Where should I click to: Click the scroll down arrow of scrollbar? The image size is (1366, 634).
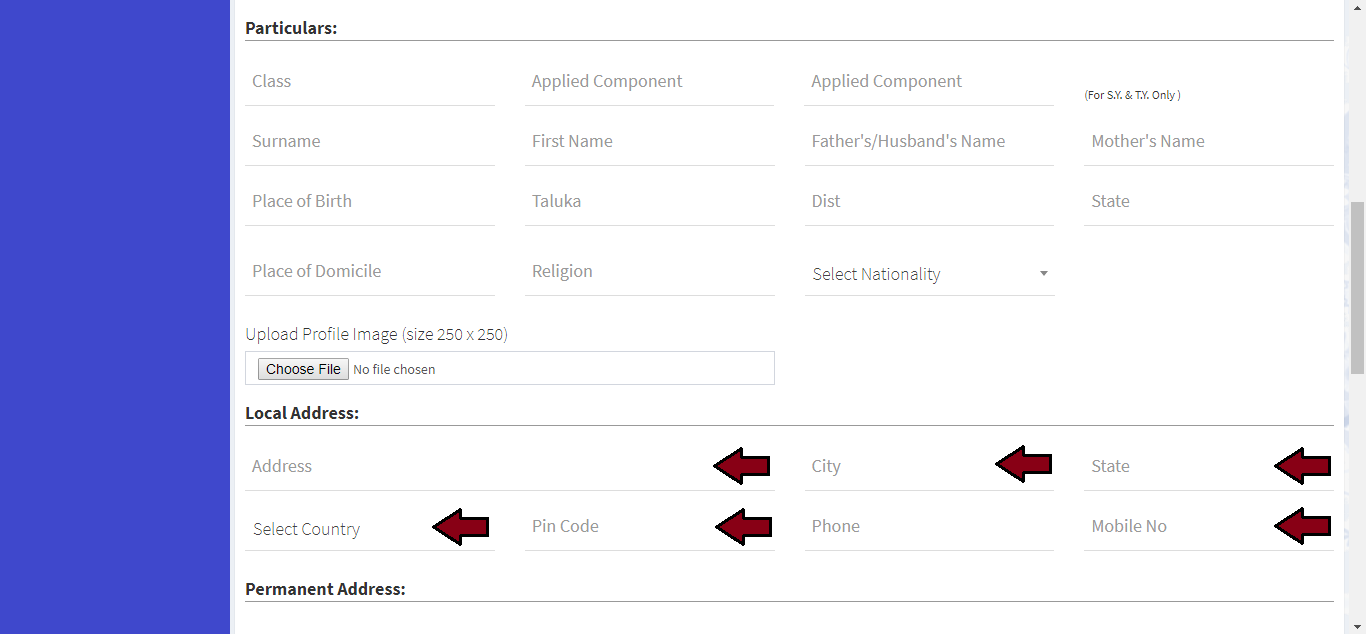click(x=1357, y=626)
